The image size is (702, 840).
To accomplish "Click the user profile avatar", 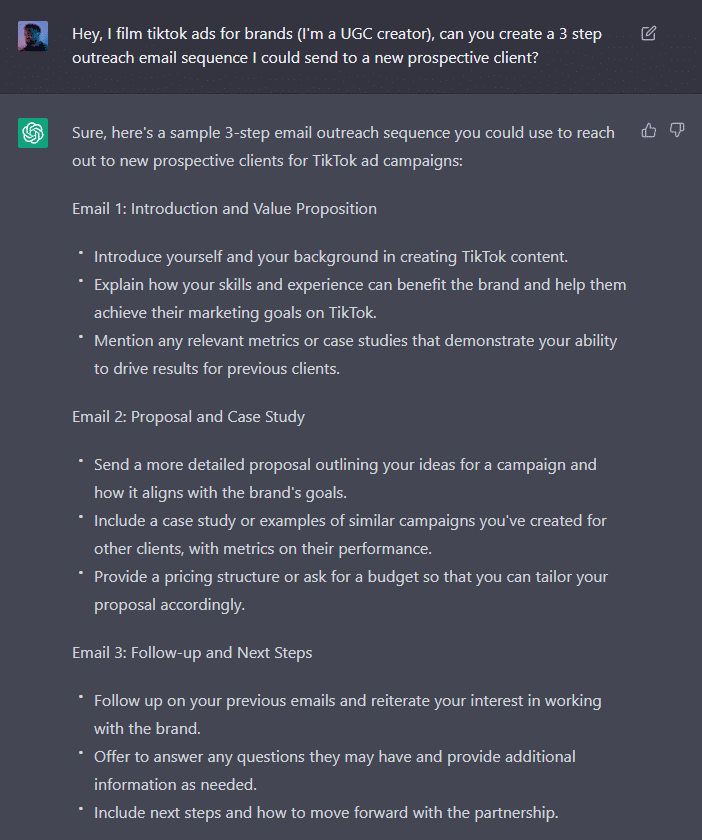I will tap(33, 36).
